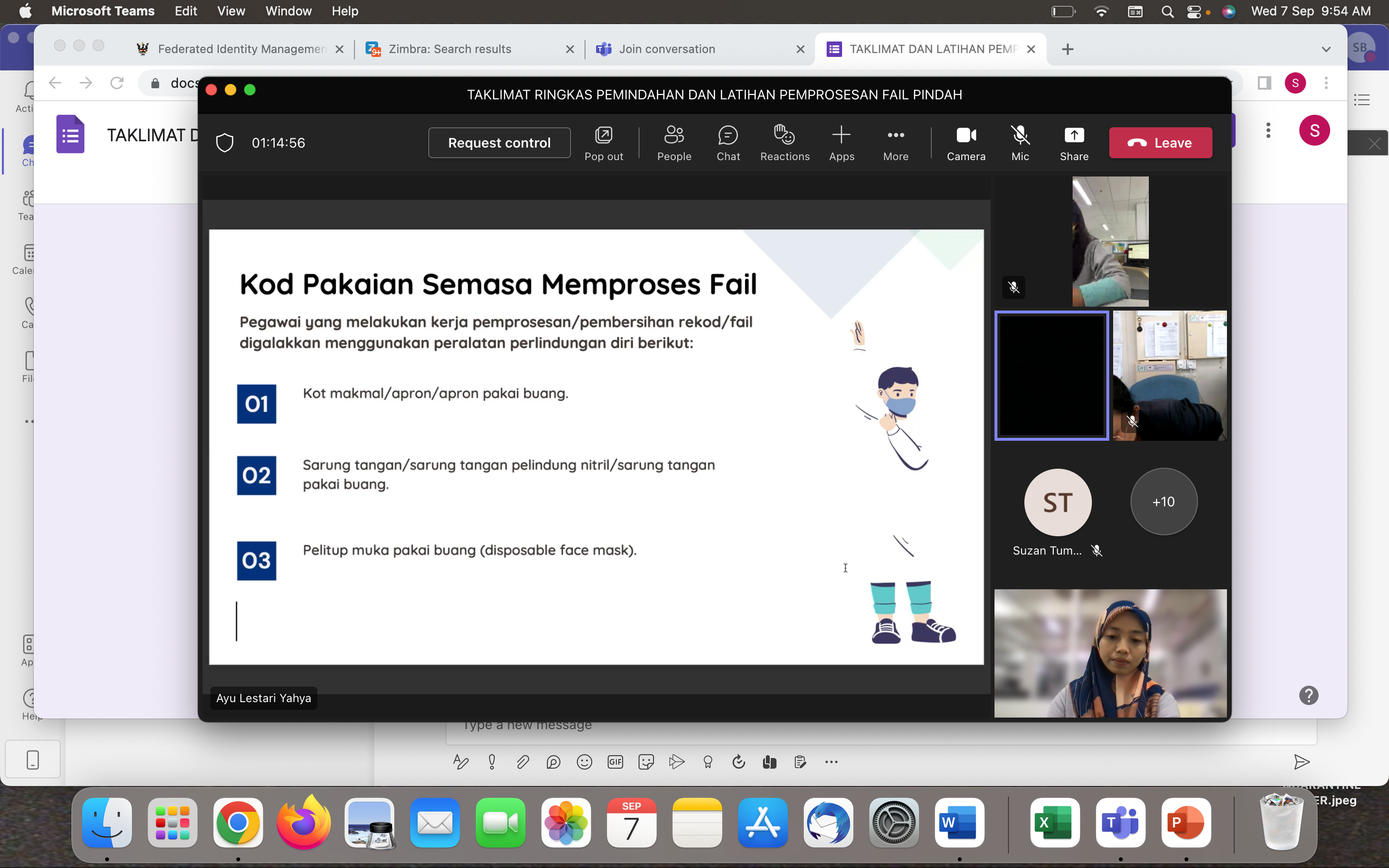
Task: Show the +10 additional participants
Action: click(1163, 502)
